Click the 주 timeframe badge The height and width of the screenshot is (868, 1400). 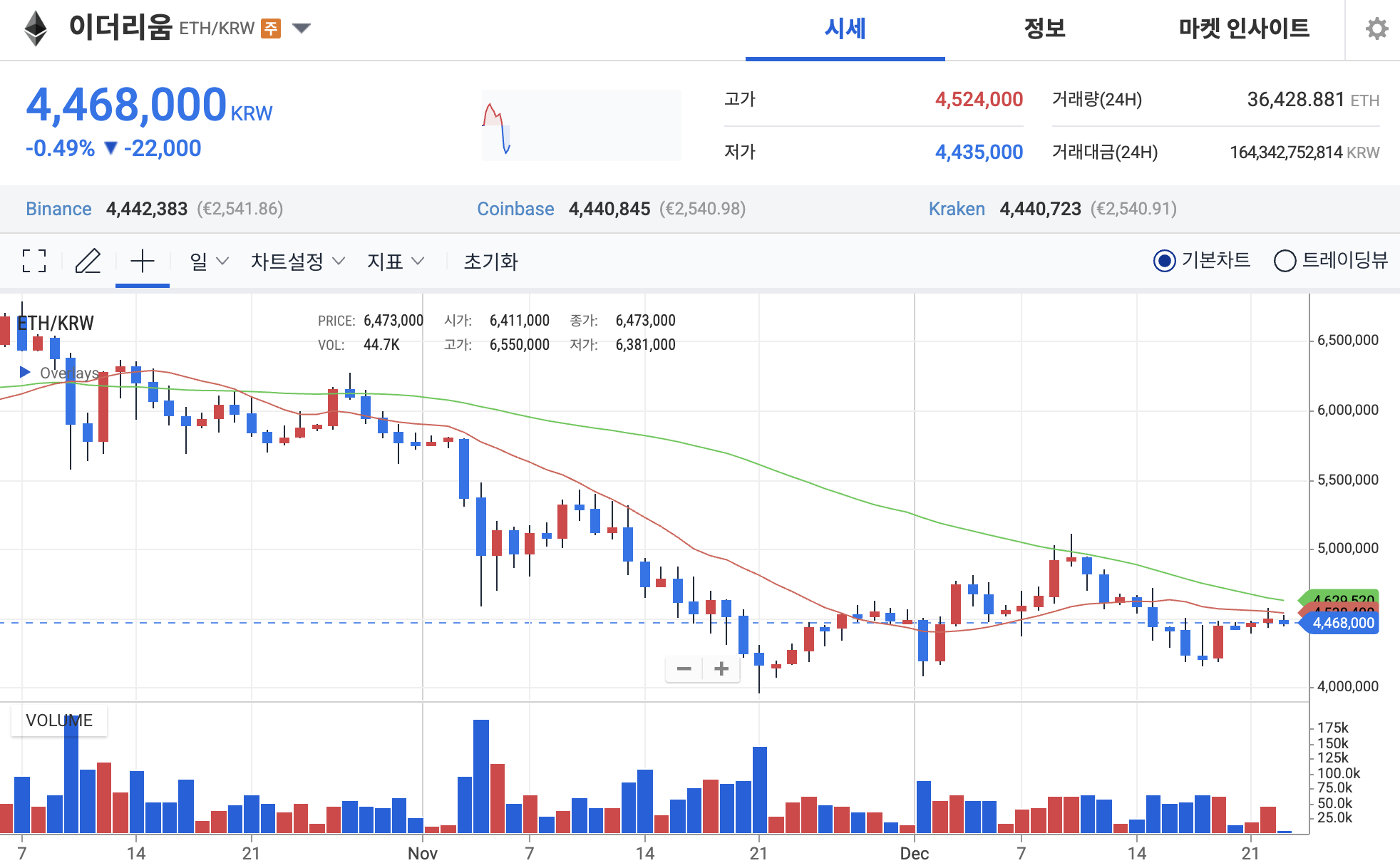[x=271, y=28]
